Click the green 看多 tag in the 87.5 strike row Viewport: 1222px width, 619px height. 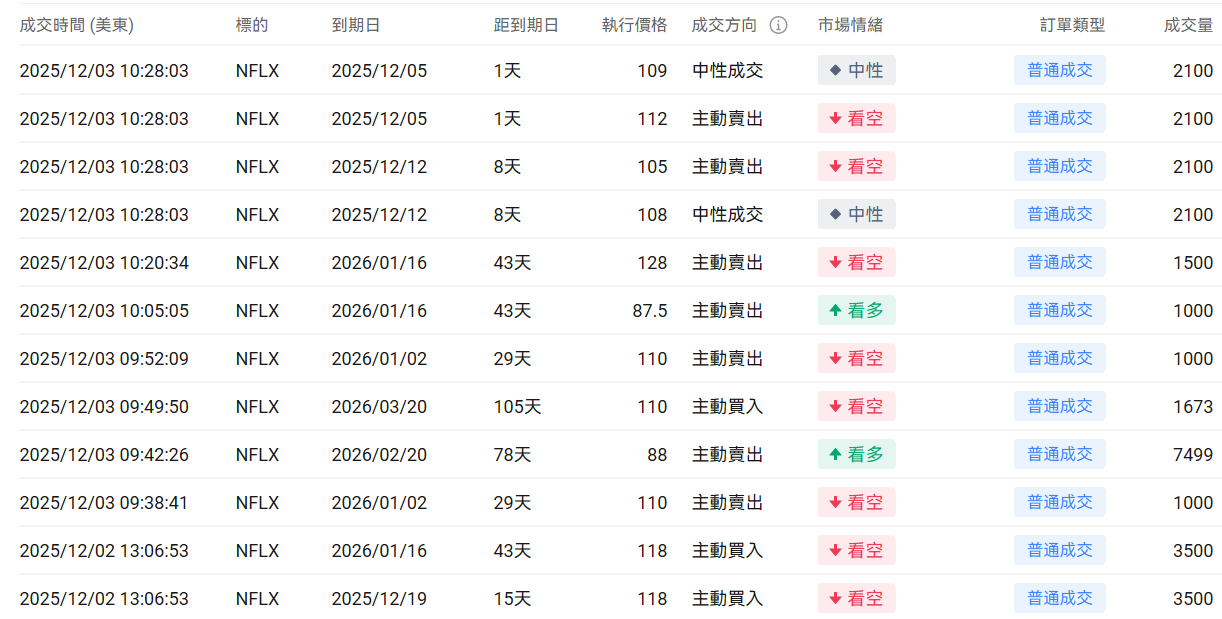click(856, 310)
